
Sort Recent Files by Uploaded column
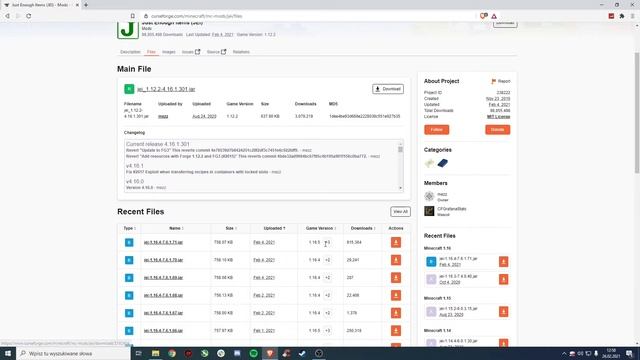(274, 228)
